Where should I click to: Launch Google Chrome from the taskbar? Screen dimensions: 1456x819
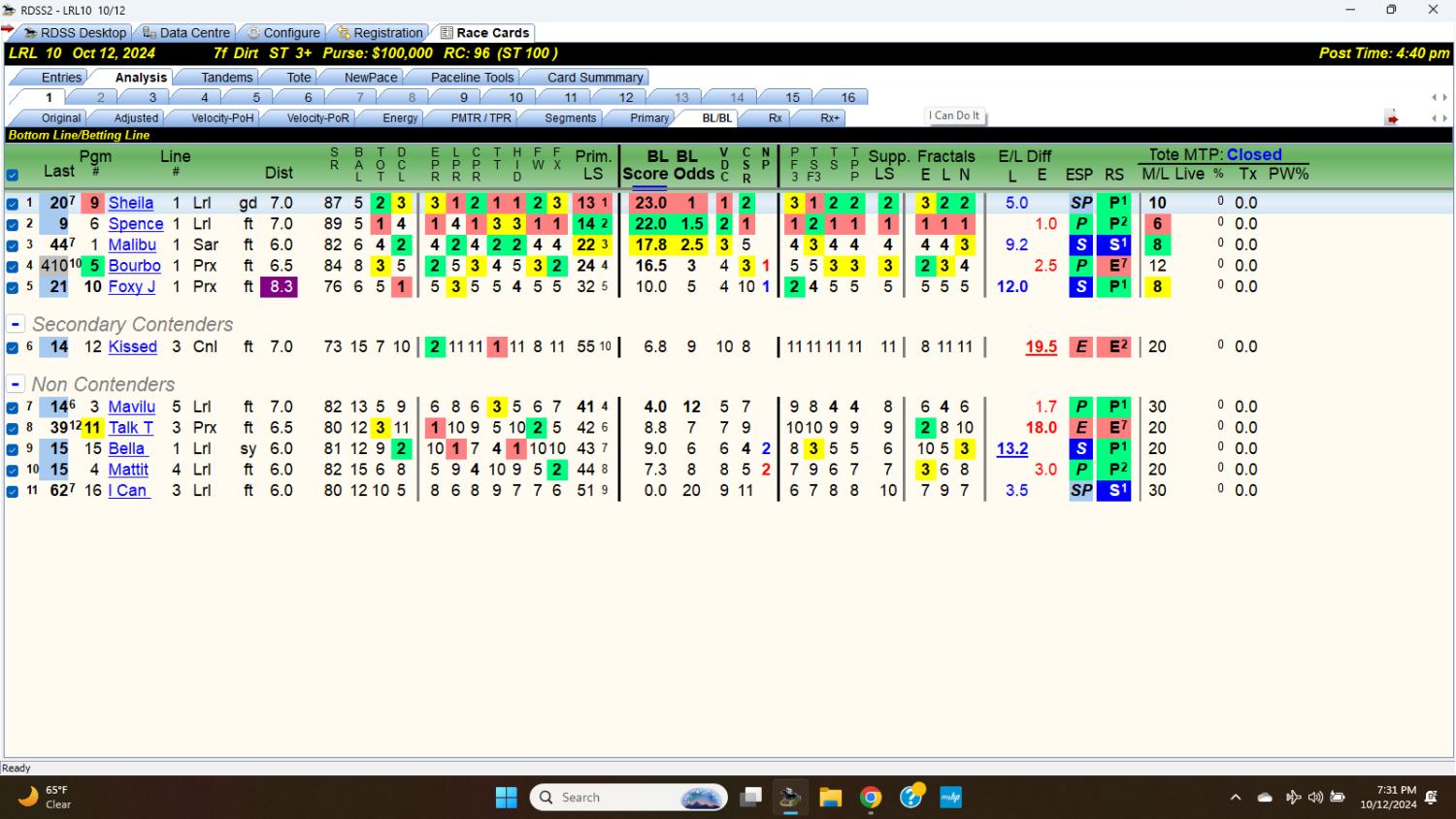pyautogui.click(x=871, y=798)
